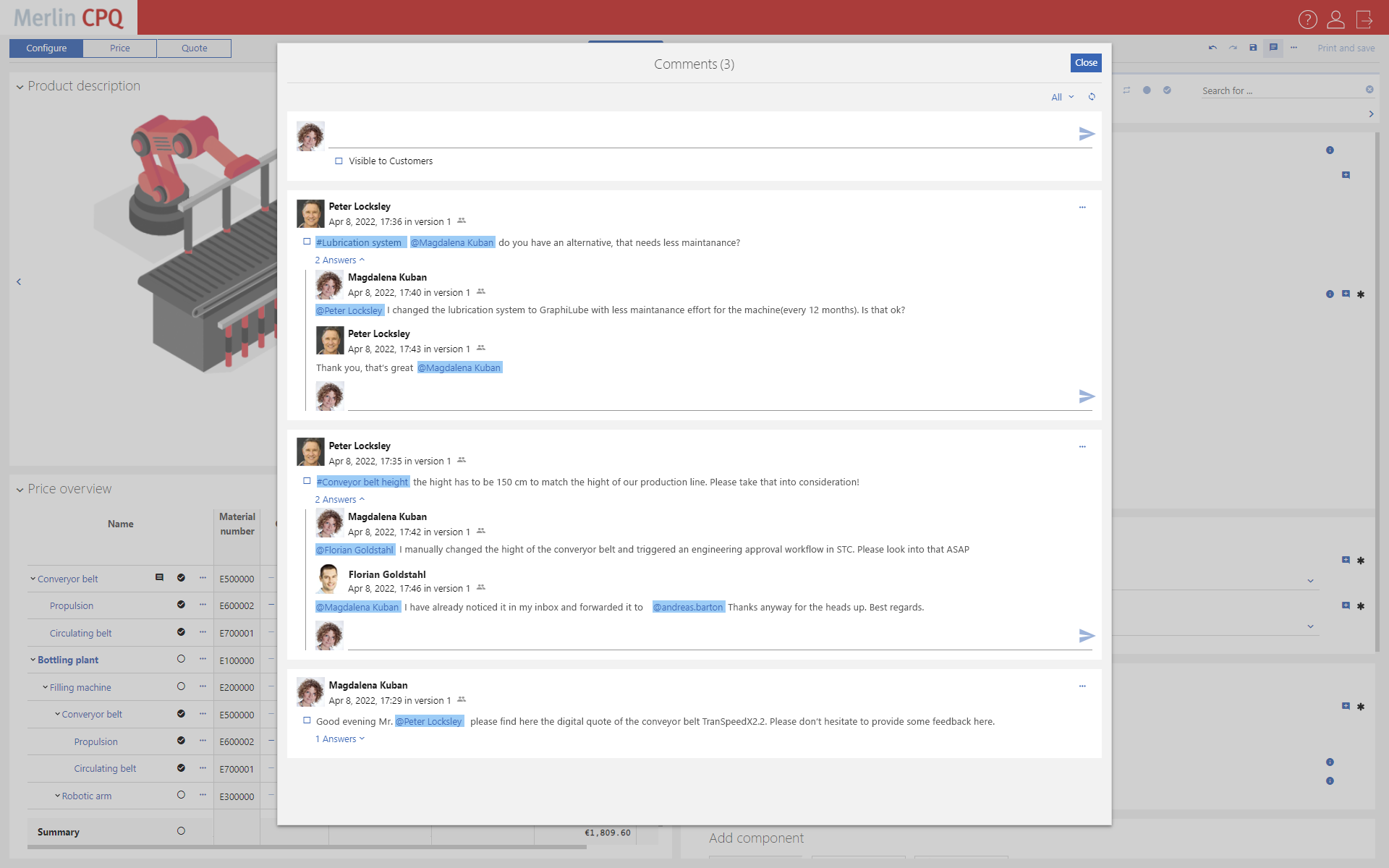The height and width of the screenshot is (868, 1389).
Task: Expand 1 Answers under Magdalena's comment
Action: tap(339, 739)
